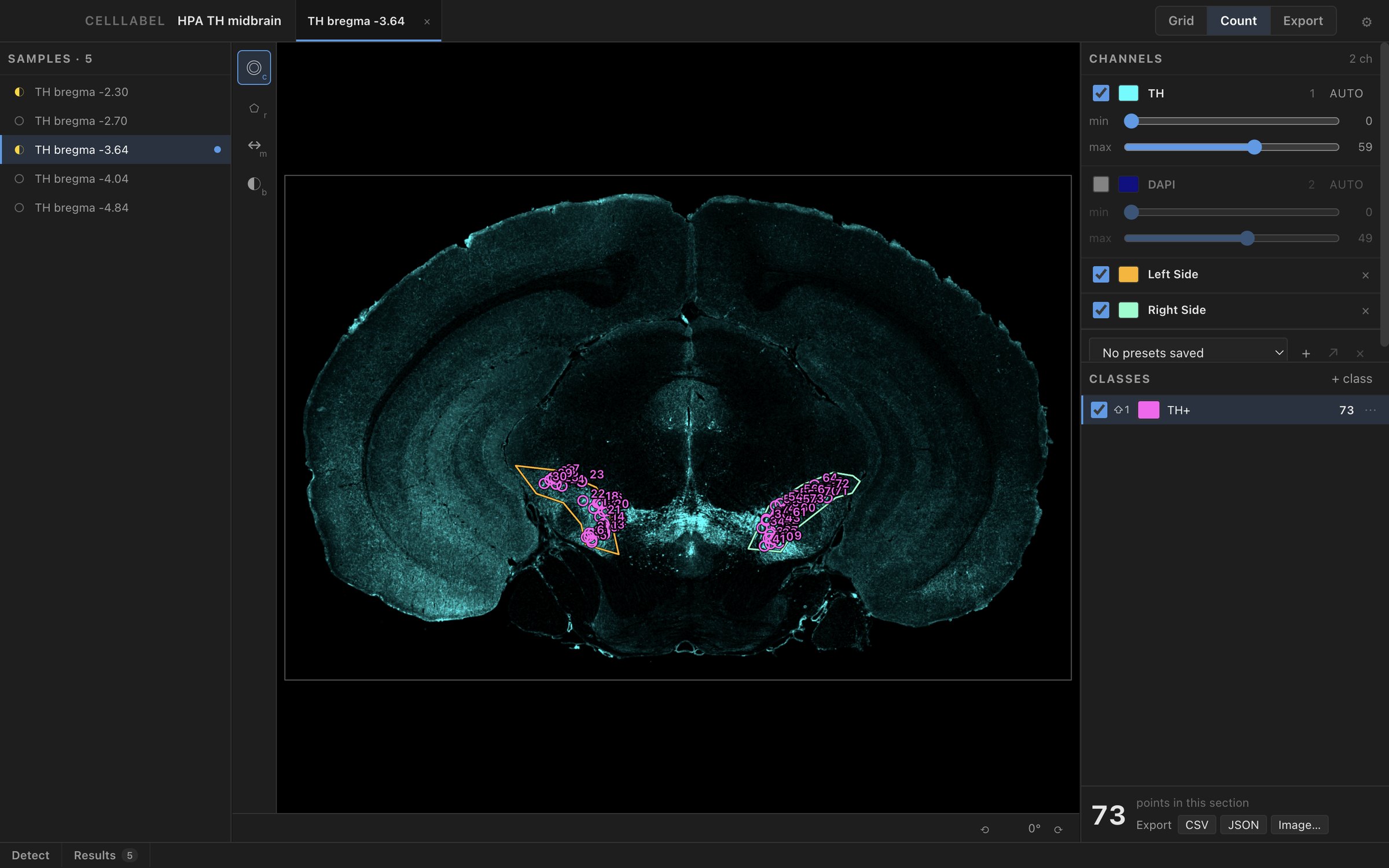The image size is (1389, 868).
Task: Toggle Right Side region checkbox
Action: pyautogui.click(x=1101, y=310)
